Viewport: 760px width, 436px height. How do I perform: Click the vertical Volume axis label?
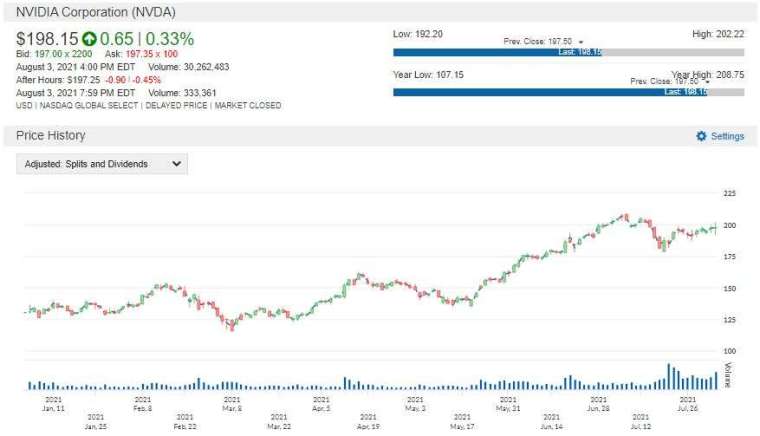tap(728, 375)
